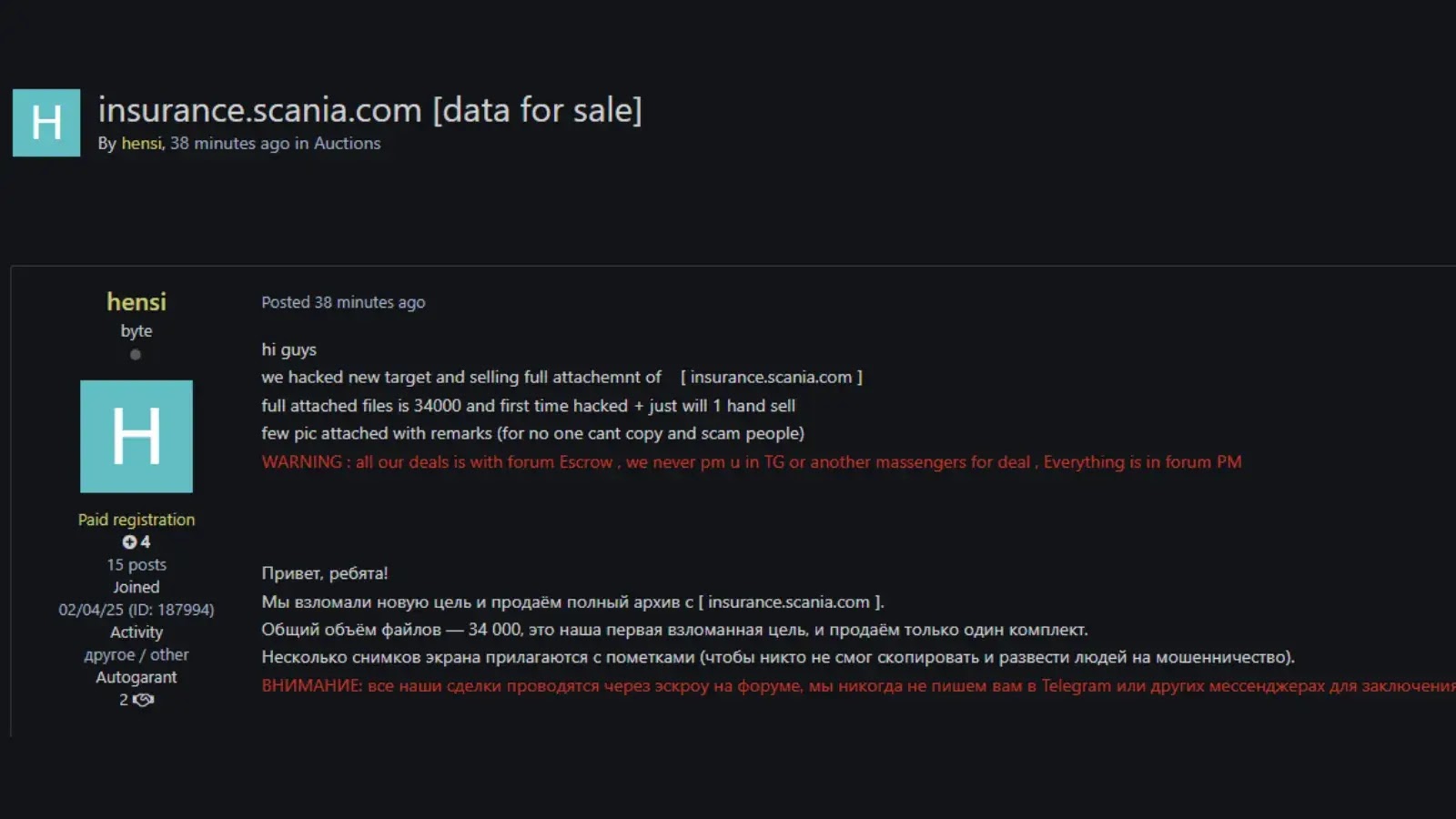Click the "Posted 38 minutes ago" timestamp
1456x819 pixels.
click(343, 301)
